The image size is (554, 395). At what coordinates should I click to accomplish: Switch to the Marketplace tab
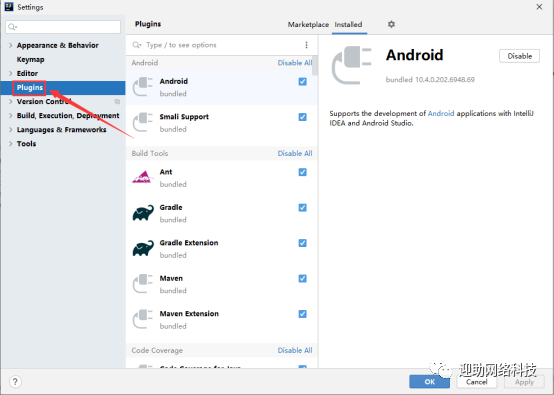click(x=308, y=24)
